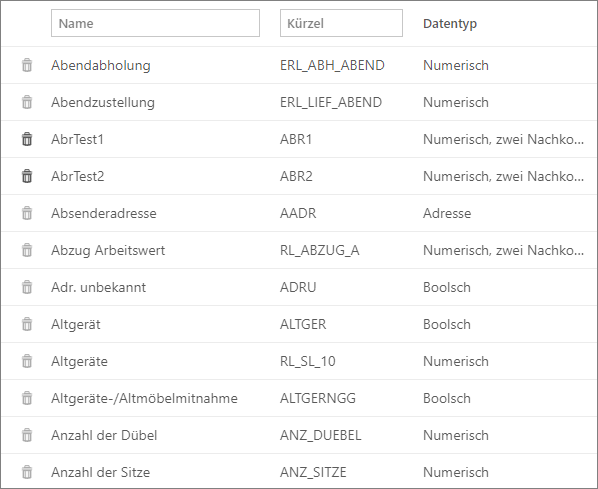This screenshot has height=489, width=598.
Task: Click trash icon beside Abendabholung
Action: (27, 65)
